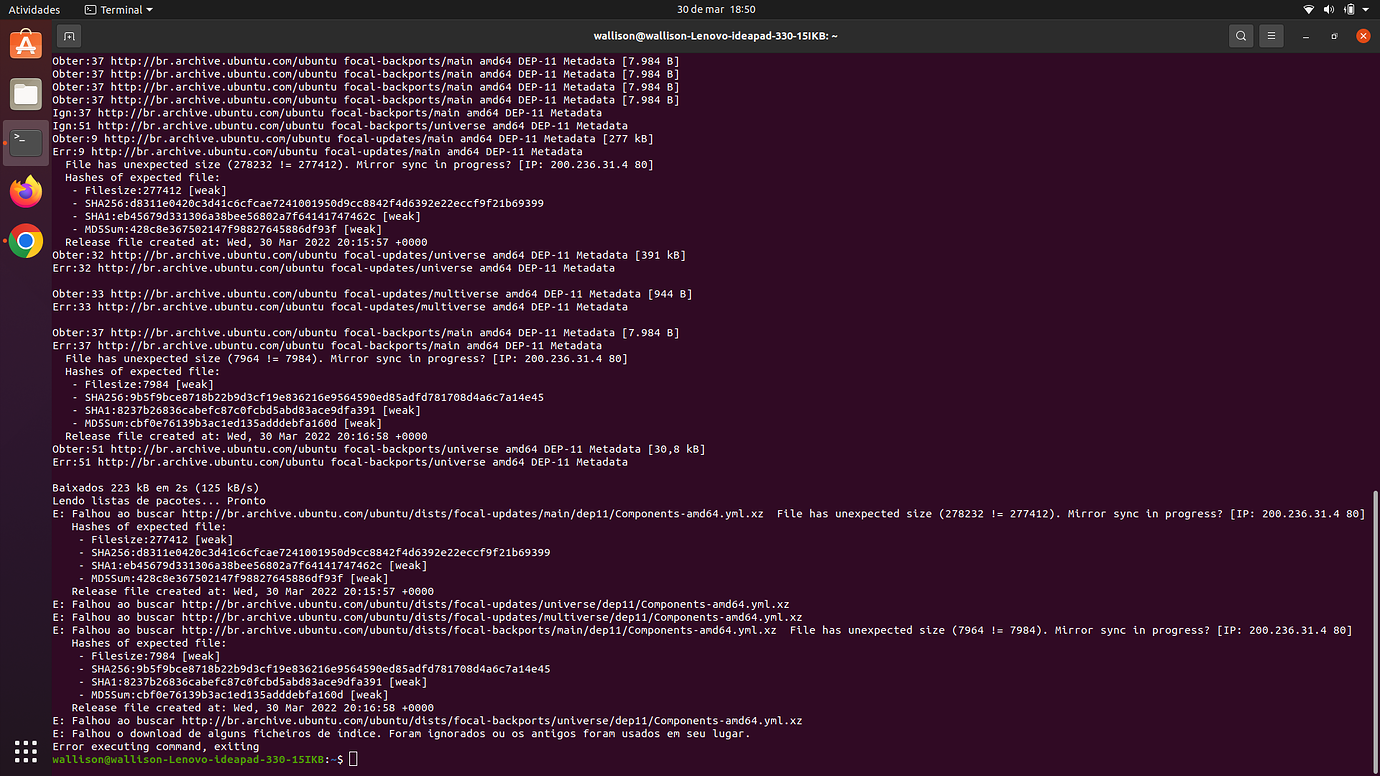Screen dimensions: 1380x776
Task: Click 'E: Falhou ao buscar' focal-backports/universe line
Action: click(x=427, y=721)
